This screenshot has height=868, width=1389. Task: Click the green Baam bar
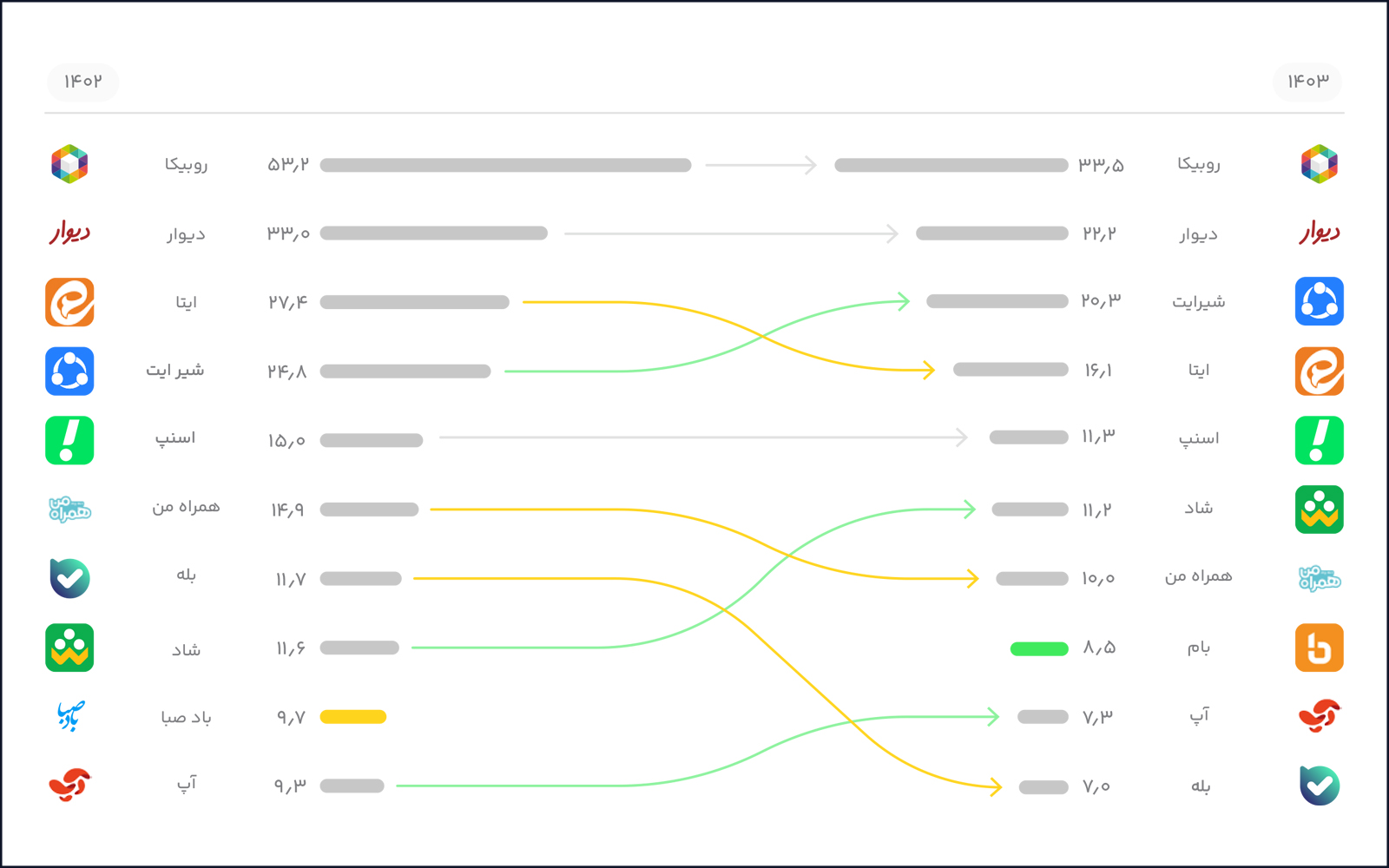tap(1039, 648)
